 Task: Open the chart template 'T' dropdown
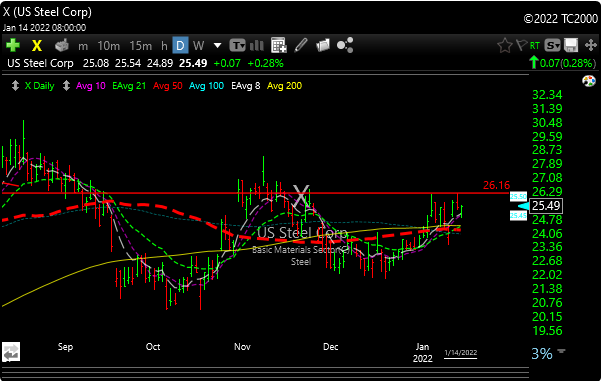pyautogui.click(x=238, y=46)
